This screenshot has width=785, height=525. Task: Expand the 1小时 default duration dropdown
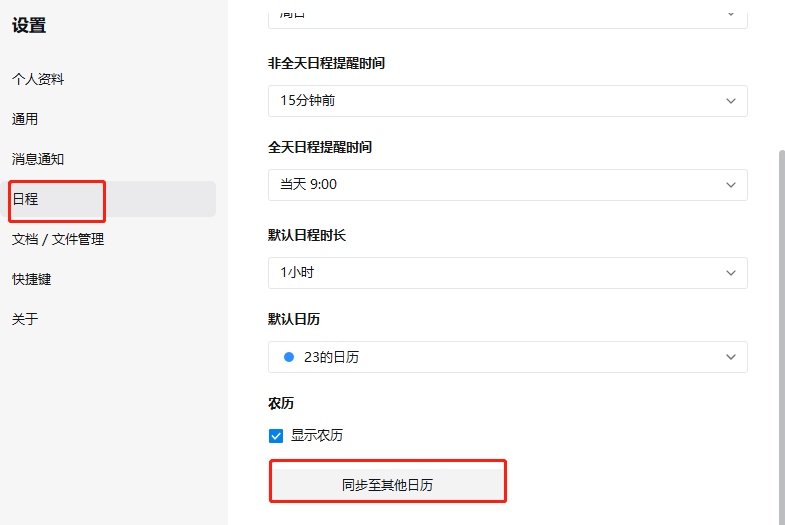[x=508, y=273]
